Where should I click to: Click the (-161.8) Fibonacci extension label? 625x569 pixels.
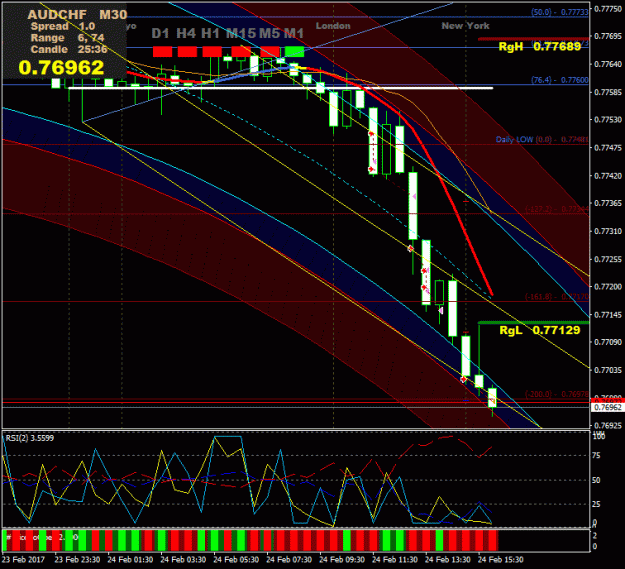pos(557,297)
